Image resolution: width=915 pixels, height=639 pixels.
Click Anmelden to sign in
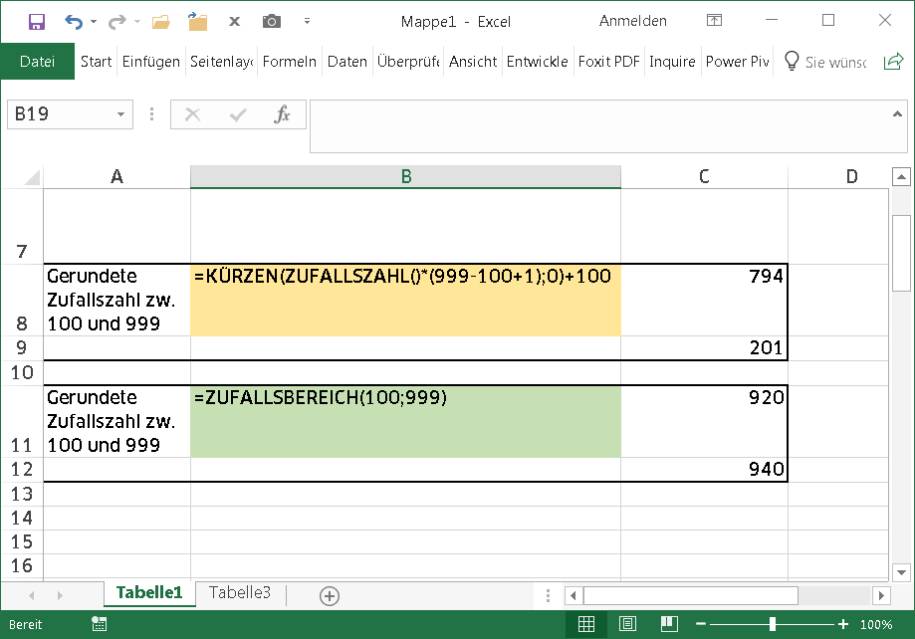tap(633, 21)
